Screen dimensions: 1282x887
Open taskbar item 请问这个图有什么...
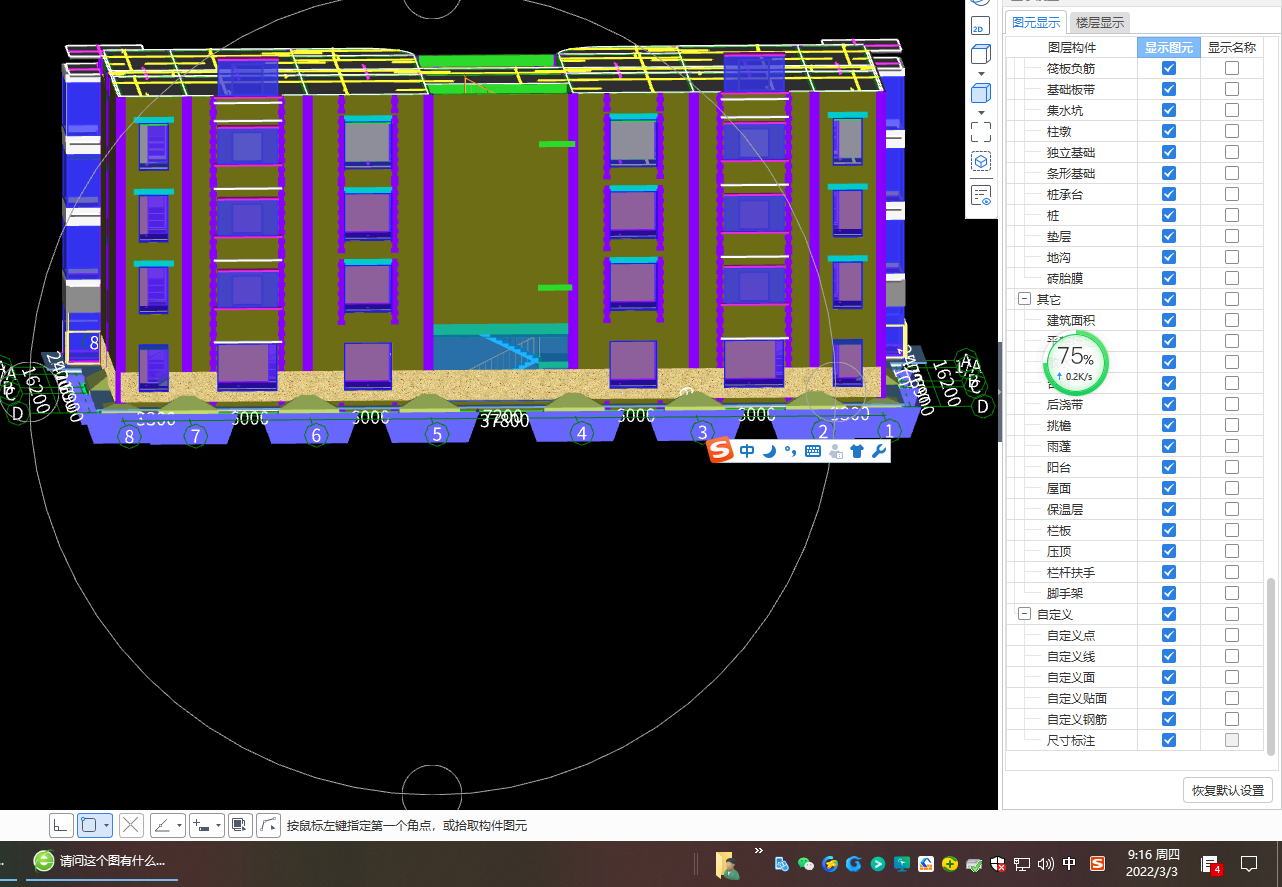point(102,860)
